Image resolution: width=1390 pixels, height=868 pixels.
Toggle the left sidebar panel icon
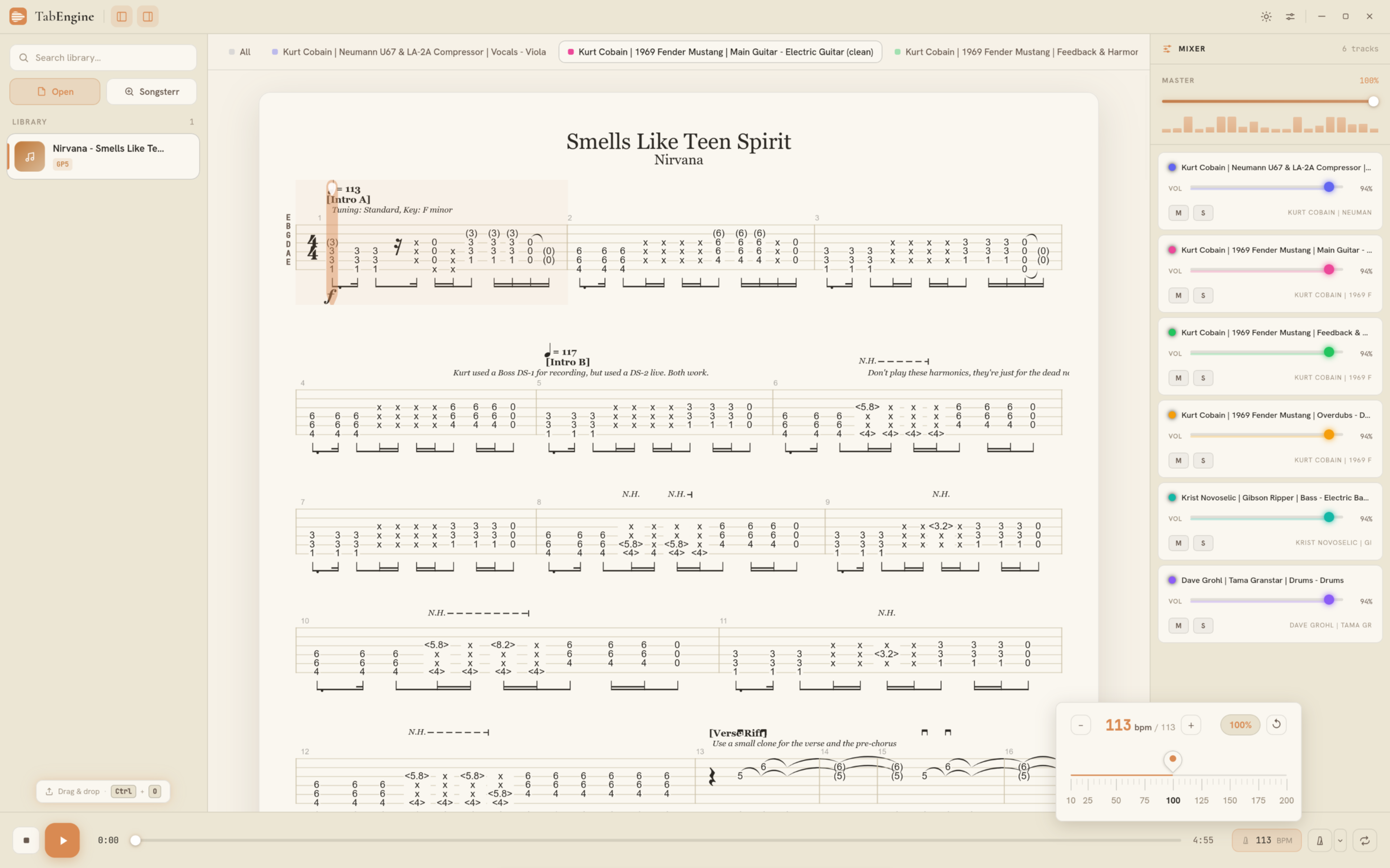(121, 16)
